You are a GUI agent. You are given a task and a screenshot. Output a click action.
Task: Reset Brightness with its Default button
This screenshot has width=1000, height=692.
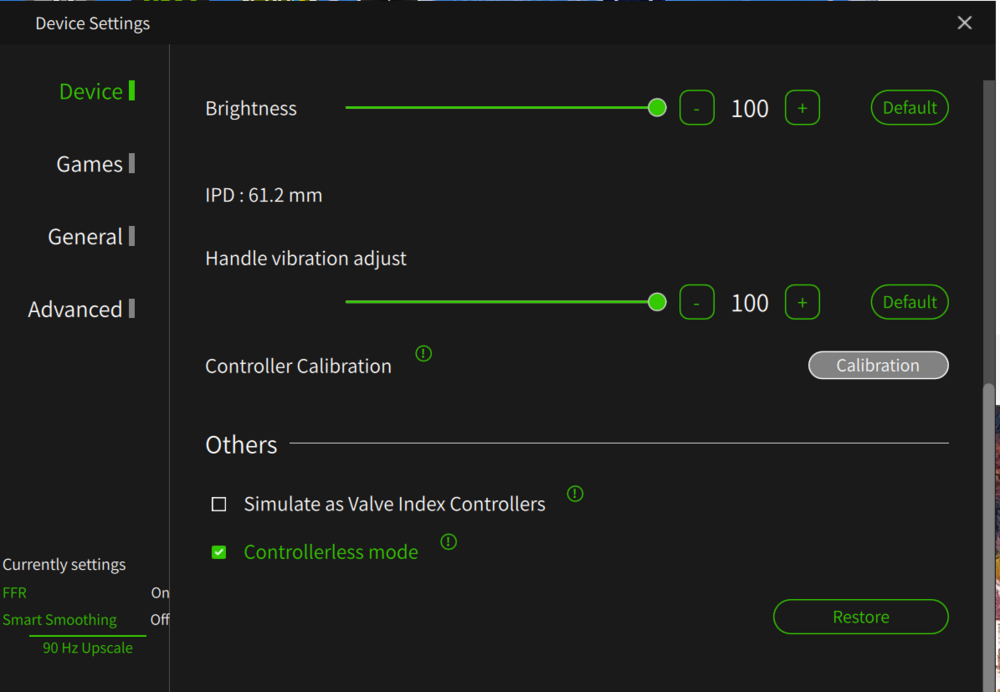point(909,108)
